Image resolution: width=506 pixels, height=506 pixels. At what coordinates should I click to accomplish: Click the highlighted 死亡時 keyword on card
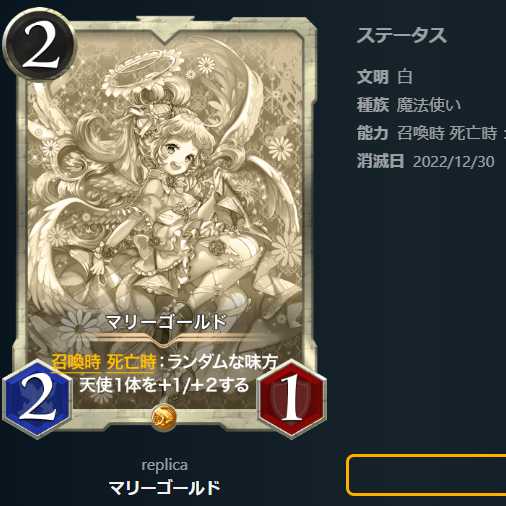click(x=131, y=362)
